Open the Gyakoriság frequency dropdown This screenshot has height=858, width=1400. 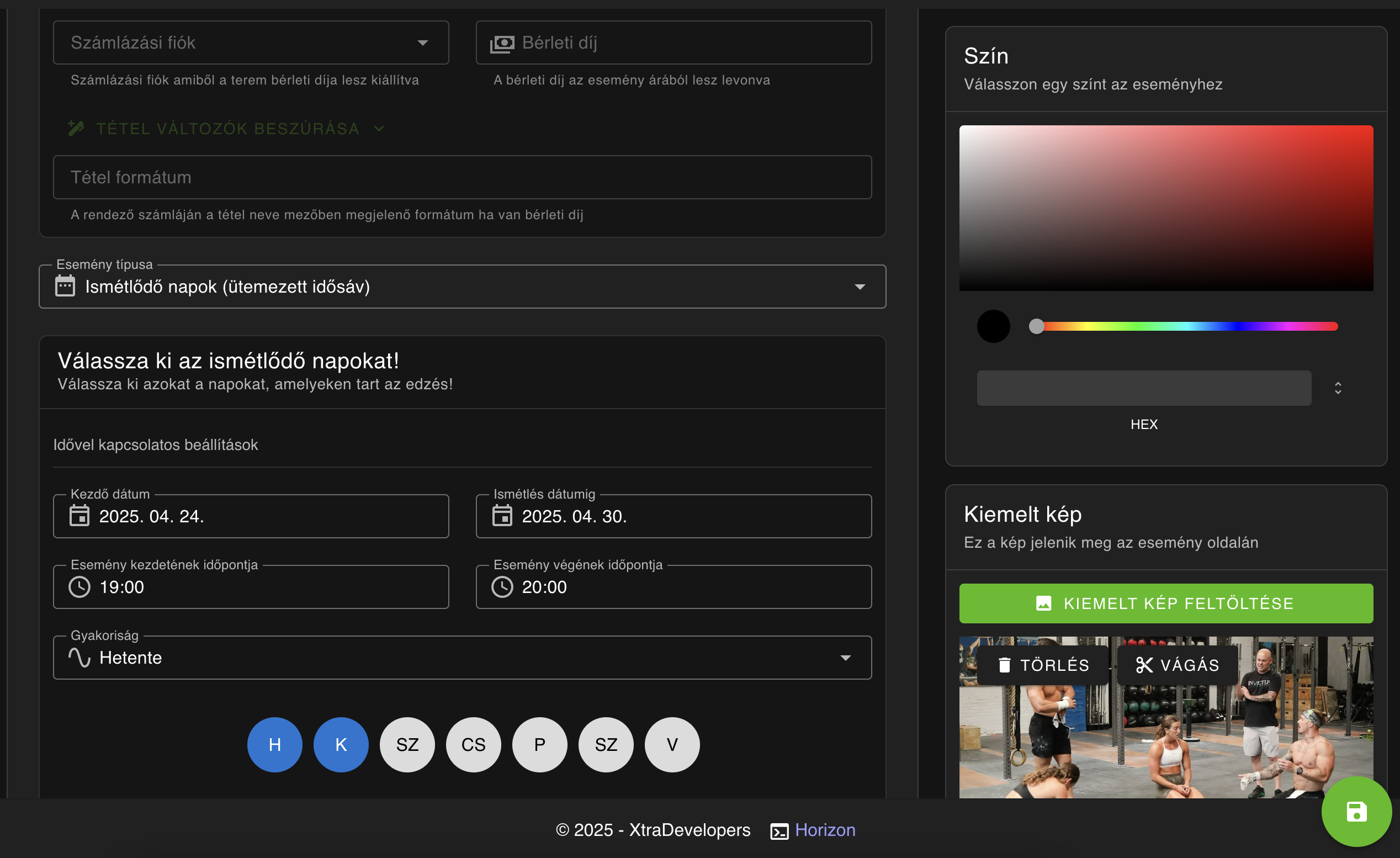pyautogui.click(x=462, y=658)
